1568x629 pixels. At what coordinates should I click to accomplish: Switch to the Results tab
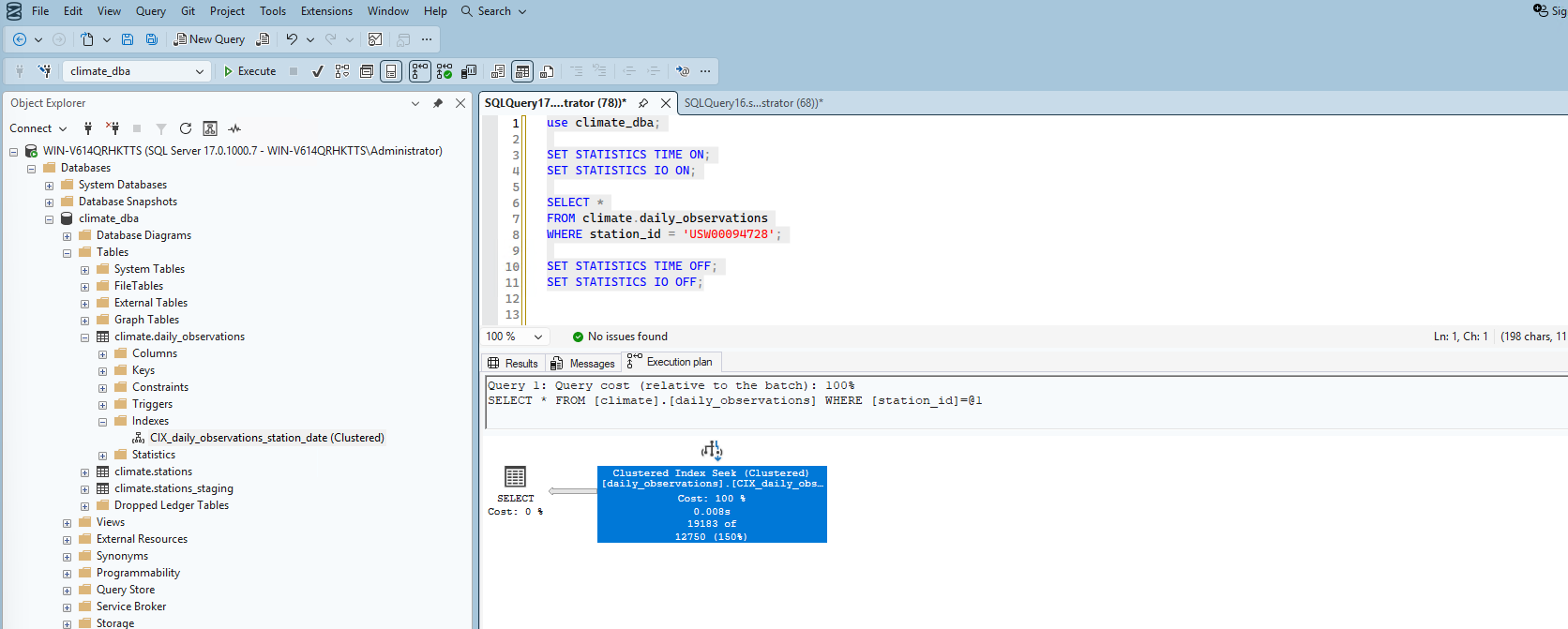point(513,364)
